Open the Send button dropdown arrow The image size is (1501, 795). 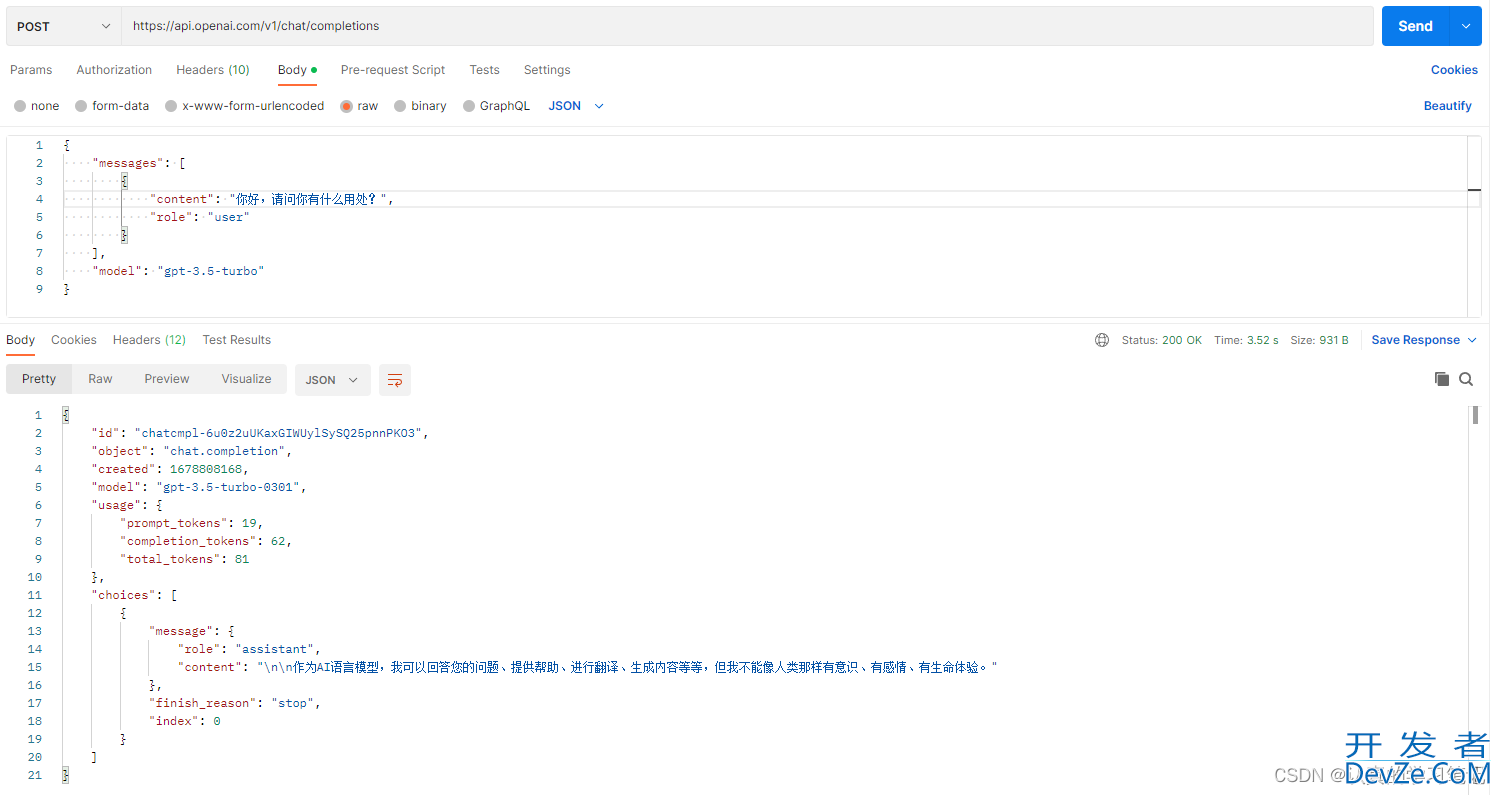(1466, 26)
